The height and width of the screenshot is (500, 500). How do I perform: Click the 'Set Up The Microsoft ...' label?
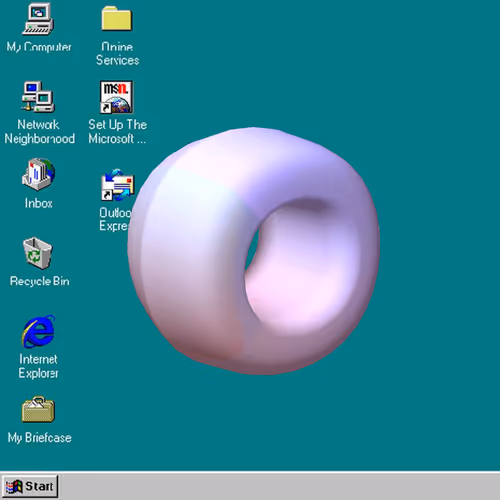click(x=117, y=131)
